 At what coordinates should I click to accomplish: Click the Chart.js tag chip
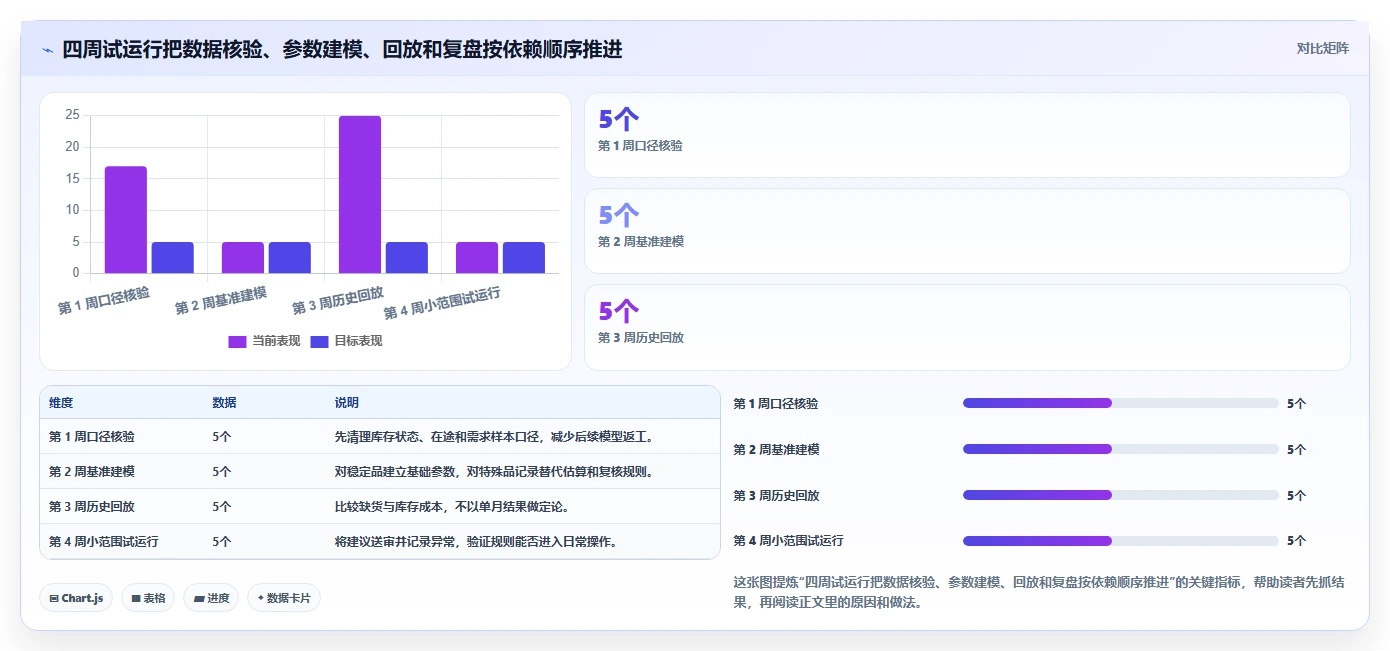coord(77,598)
